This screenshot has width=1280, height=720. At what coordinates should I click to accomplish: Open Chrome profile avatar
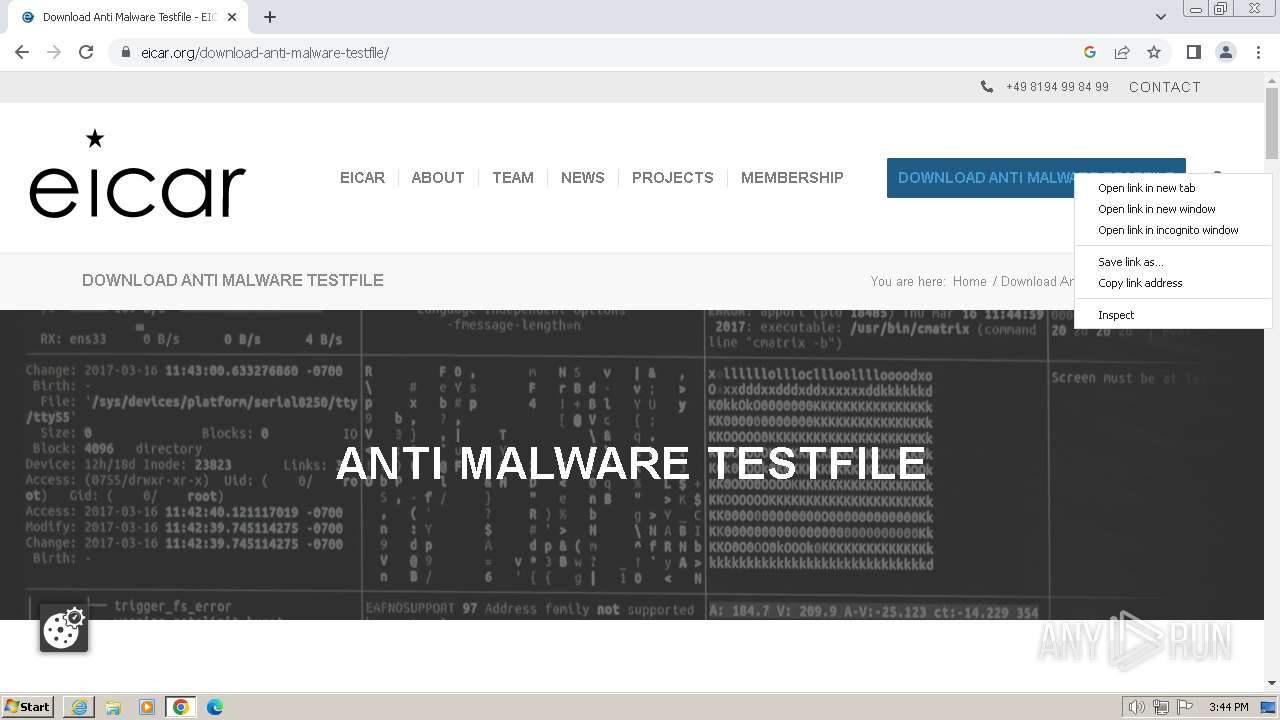click(1226, 52)
